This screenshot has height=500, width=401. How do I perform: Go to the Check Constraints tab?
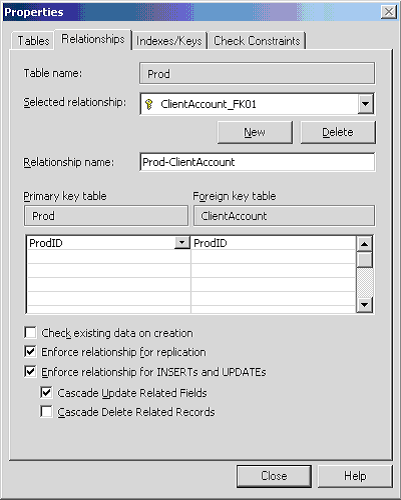(257, 41)
